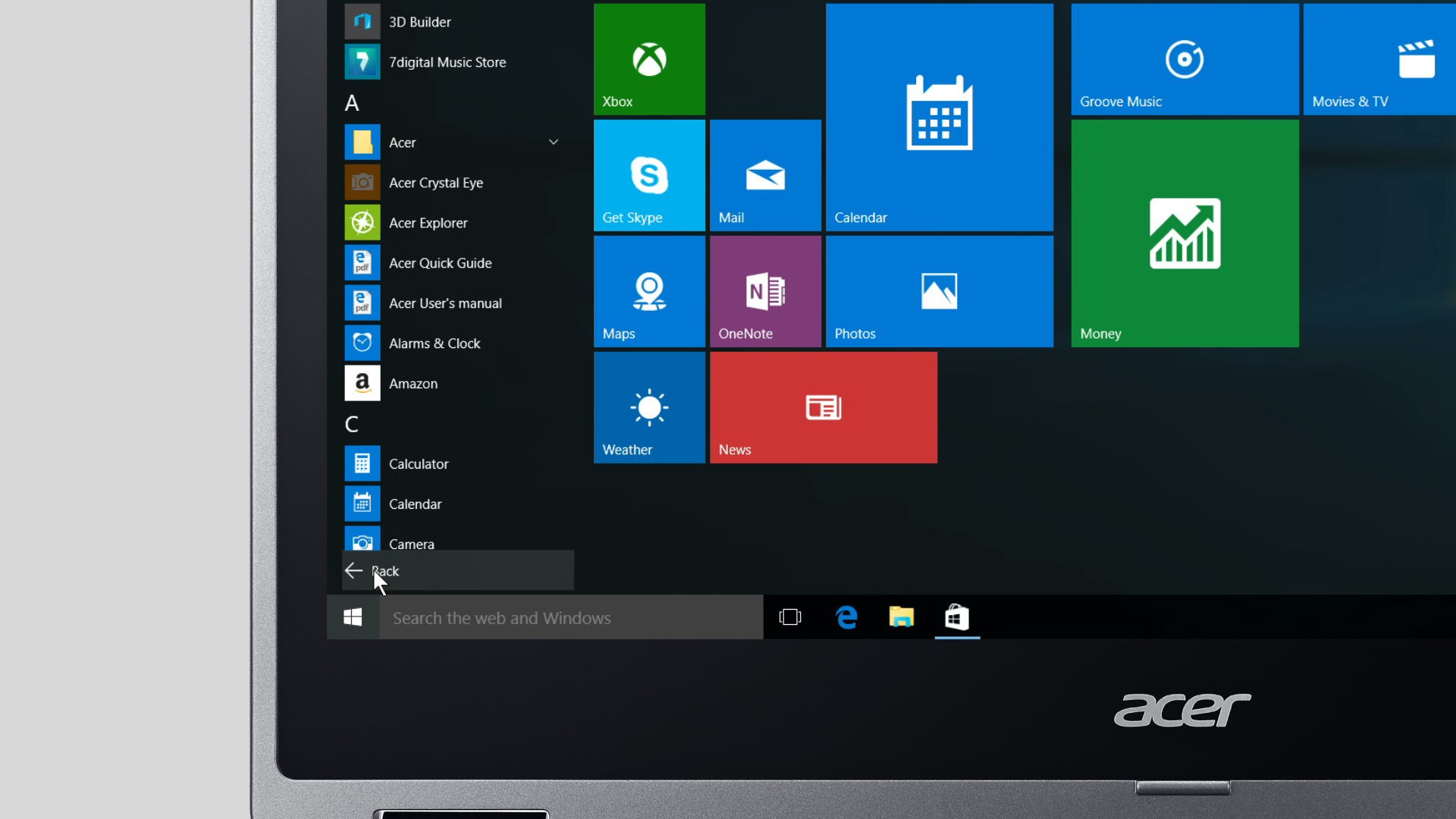1456x819 pixels.
Task: Click the Get Skype tile
Action: click(x=649, y=175)
